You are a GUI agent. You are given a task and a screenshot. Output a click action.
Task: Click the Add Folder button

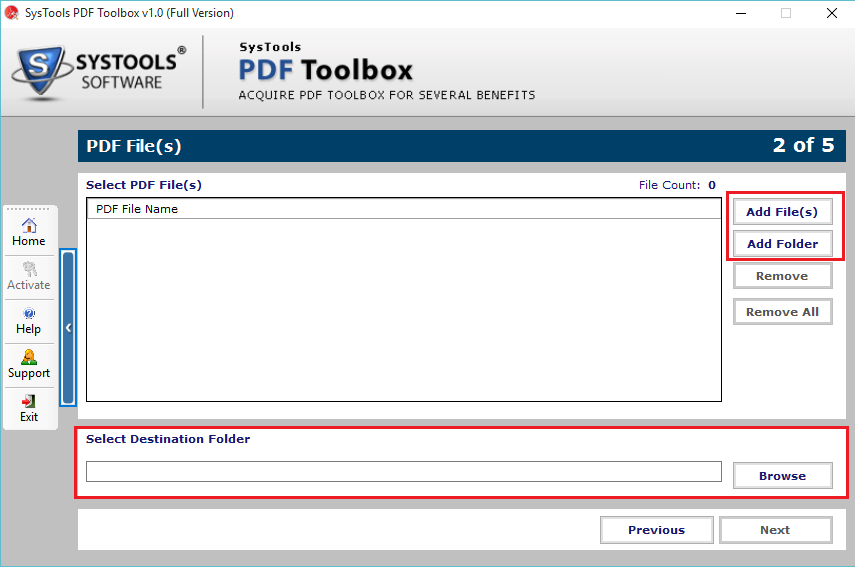pos(782,244)
